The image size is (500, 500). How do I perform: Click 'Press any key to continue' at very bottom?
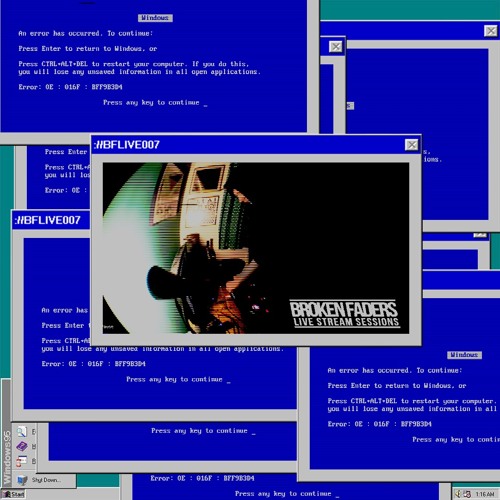(x=287, y=494)
